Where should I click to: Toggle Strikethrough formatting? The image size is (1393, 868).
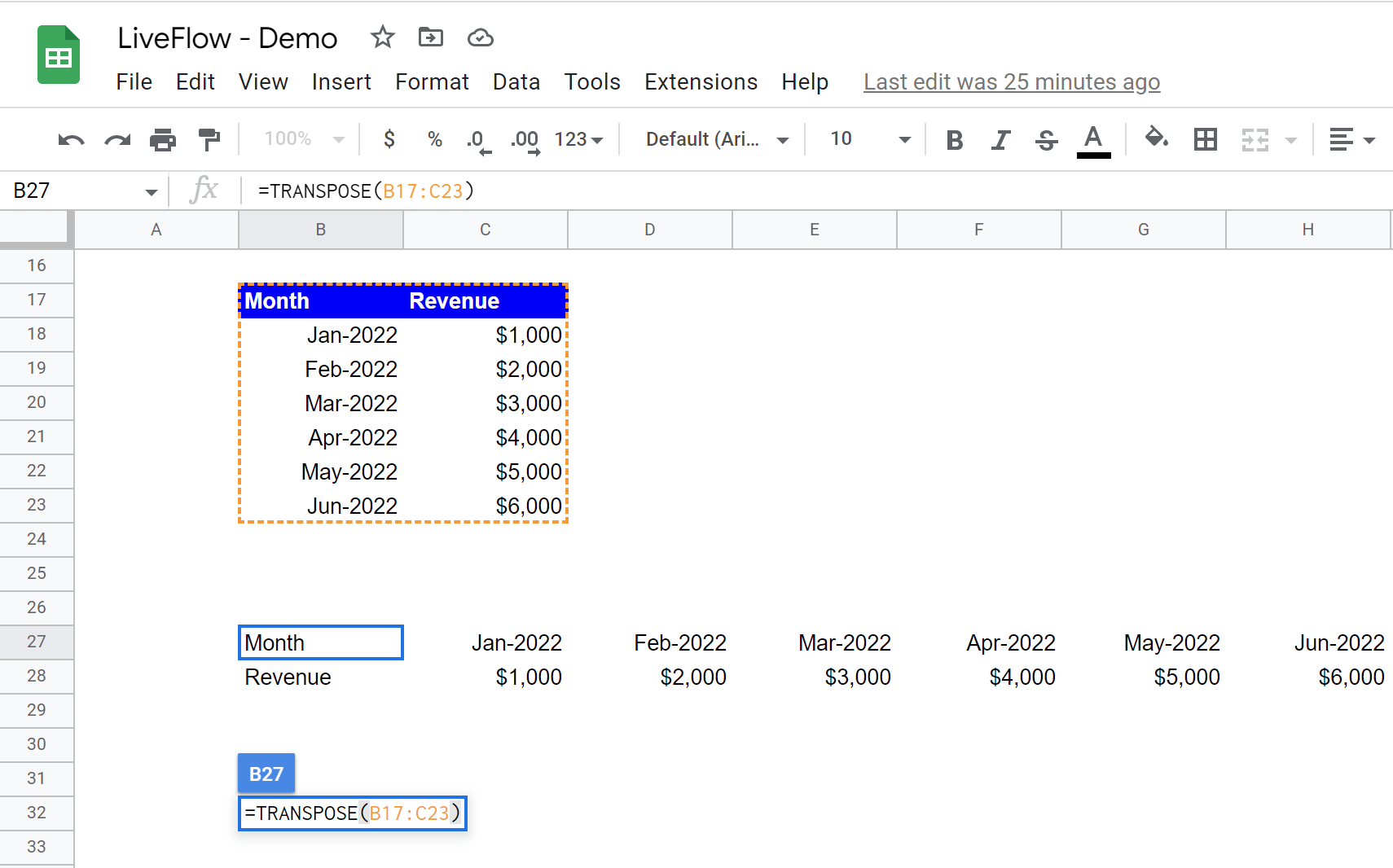[1047, 140]
